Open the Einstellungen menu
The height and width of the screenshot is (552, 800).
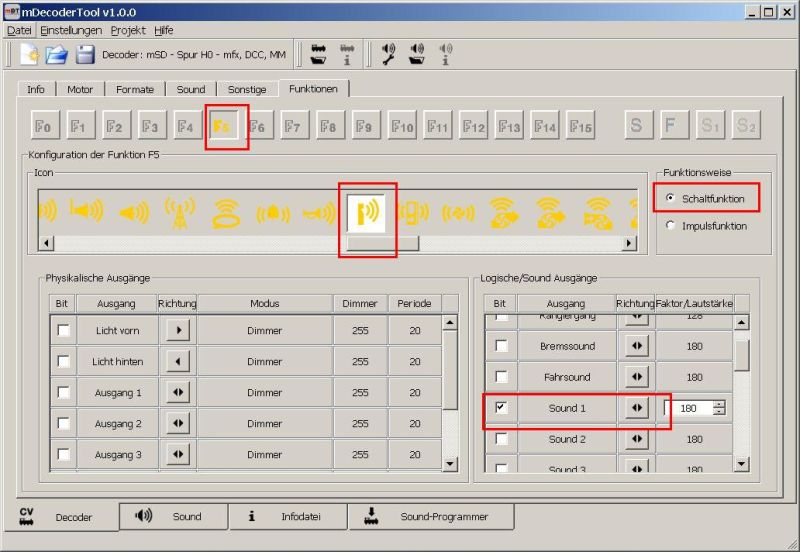[x=71, y=30]
